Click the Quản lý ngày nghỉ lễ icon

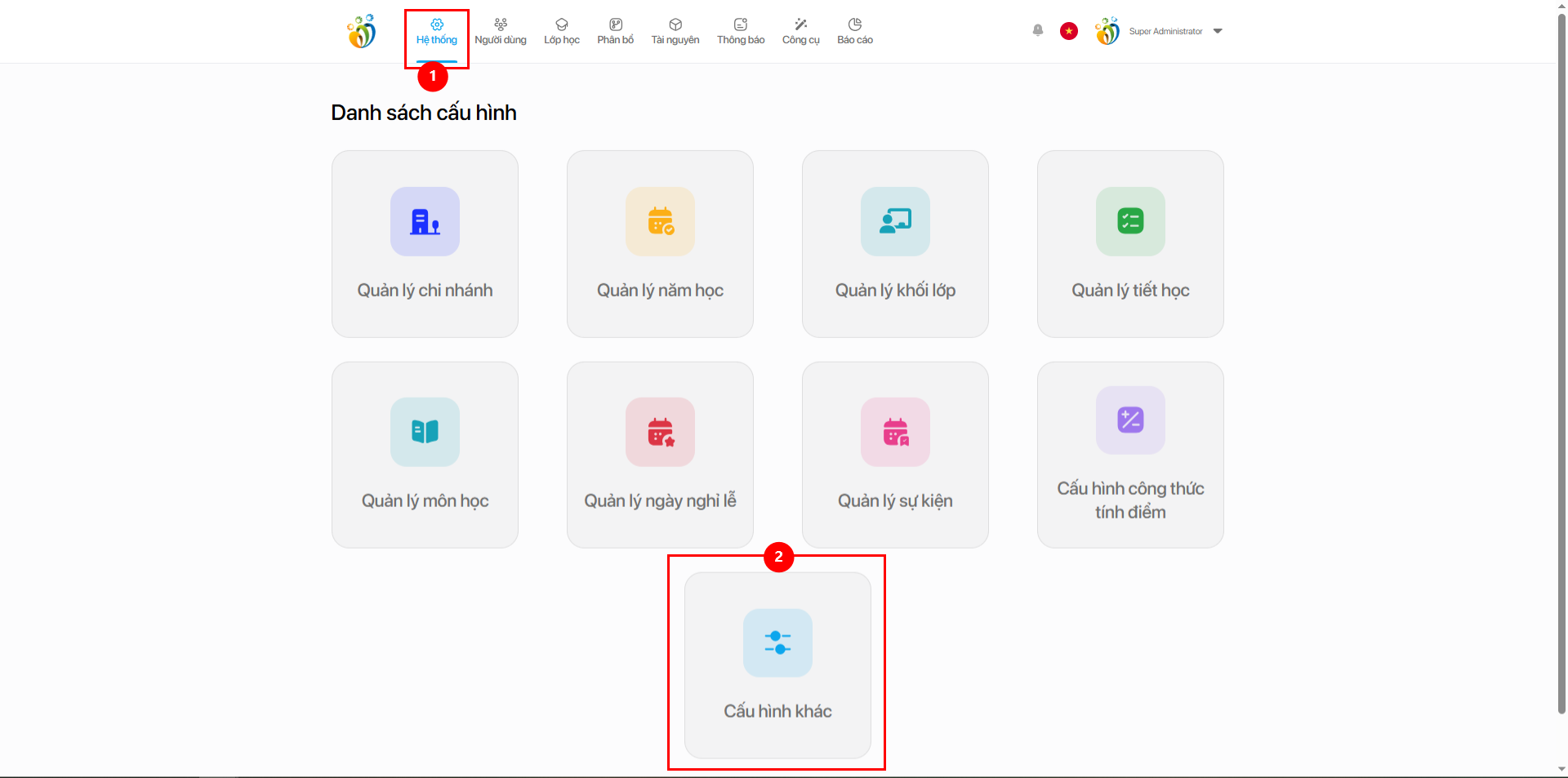pyautogui.click(x=660, y=432)
